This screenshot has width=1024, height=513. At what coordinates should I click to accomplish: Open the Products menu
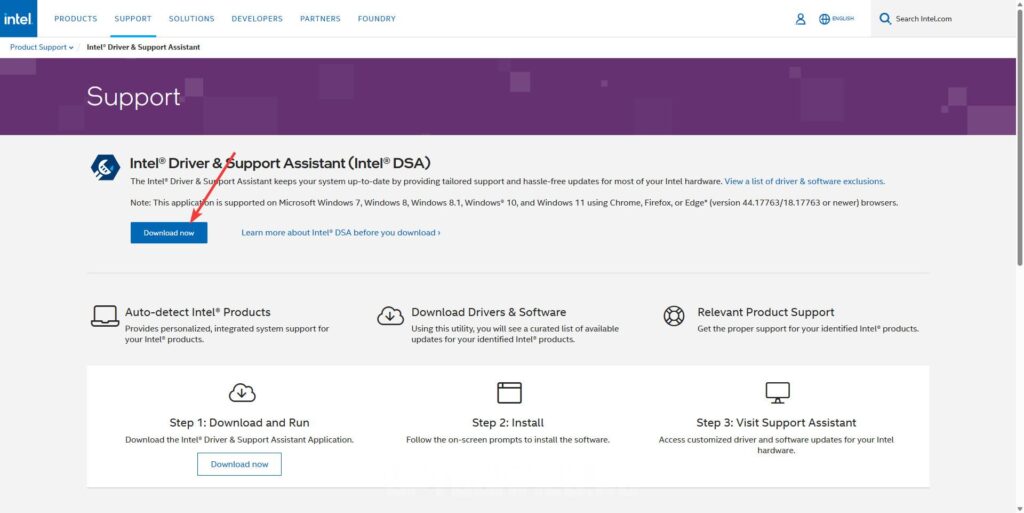[76, 19]
